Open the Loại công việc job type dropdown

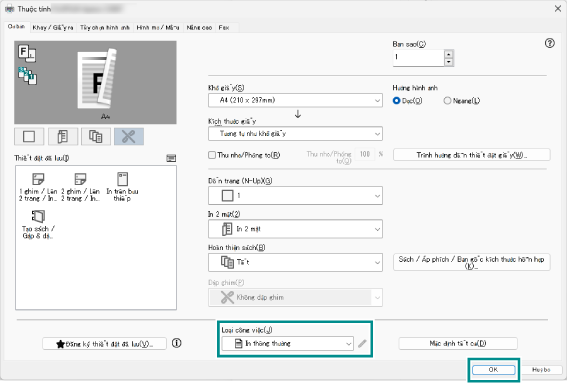(287, 344)
